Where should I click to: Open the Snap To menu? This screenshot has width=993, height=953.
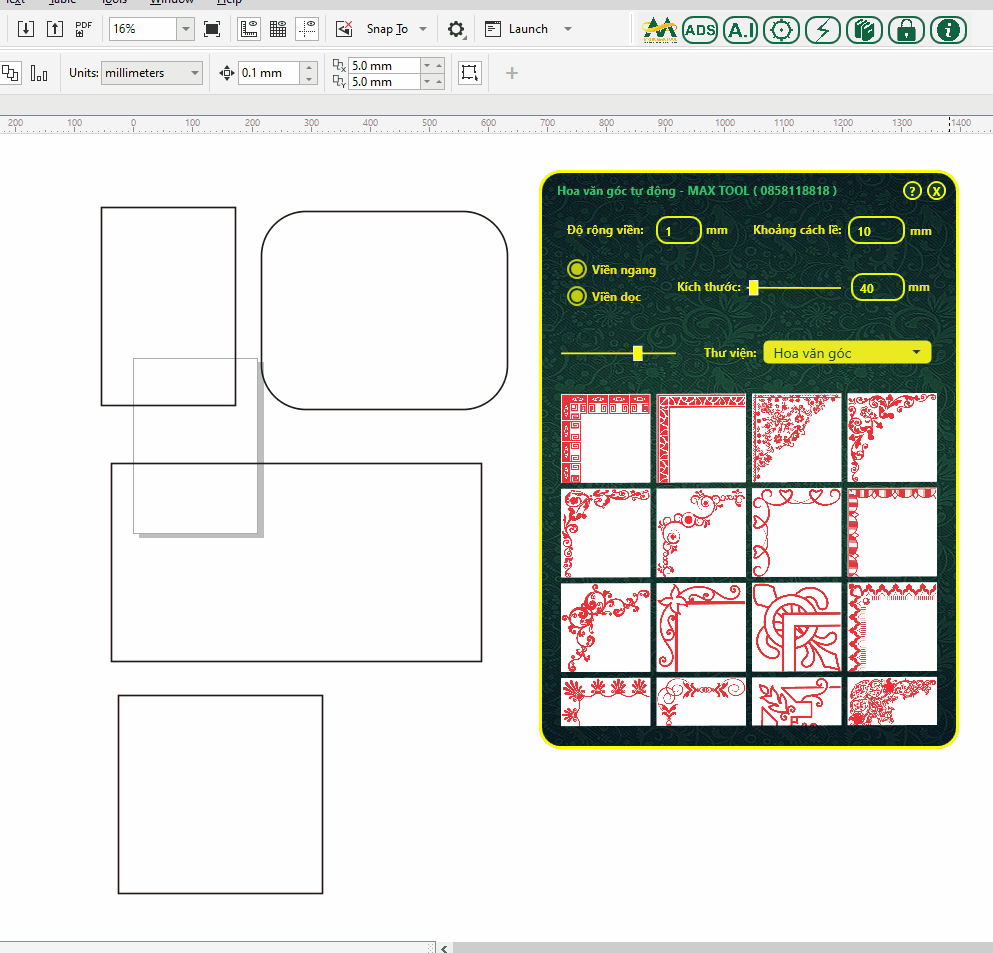[x=423, y=29]
